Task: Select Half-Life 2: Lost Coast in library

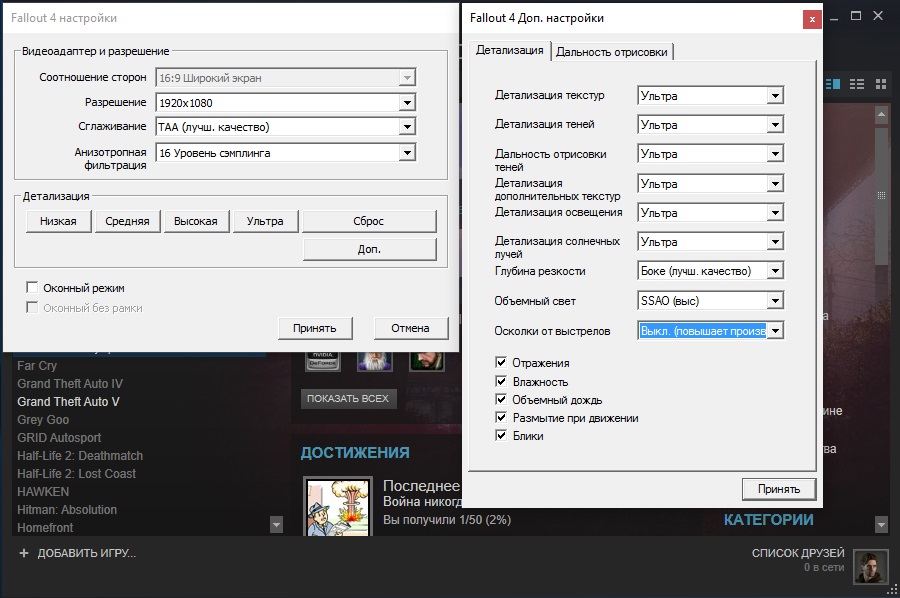Action: pyautogui.click(x=76, y=473)
